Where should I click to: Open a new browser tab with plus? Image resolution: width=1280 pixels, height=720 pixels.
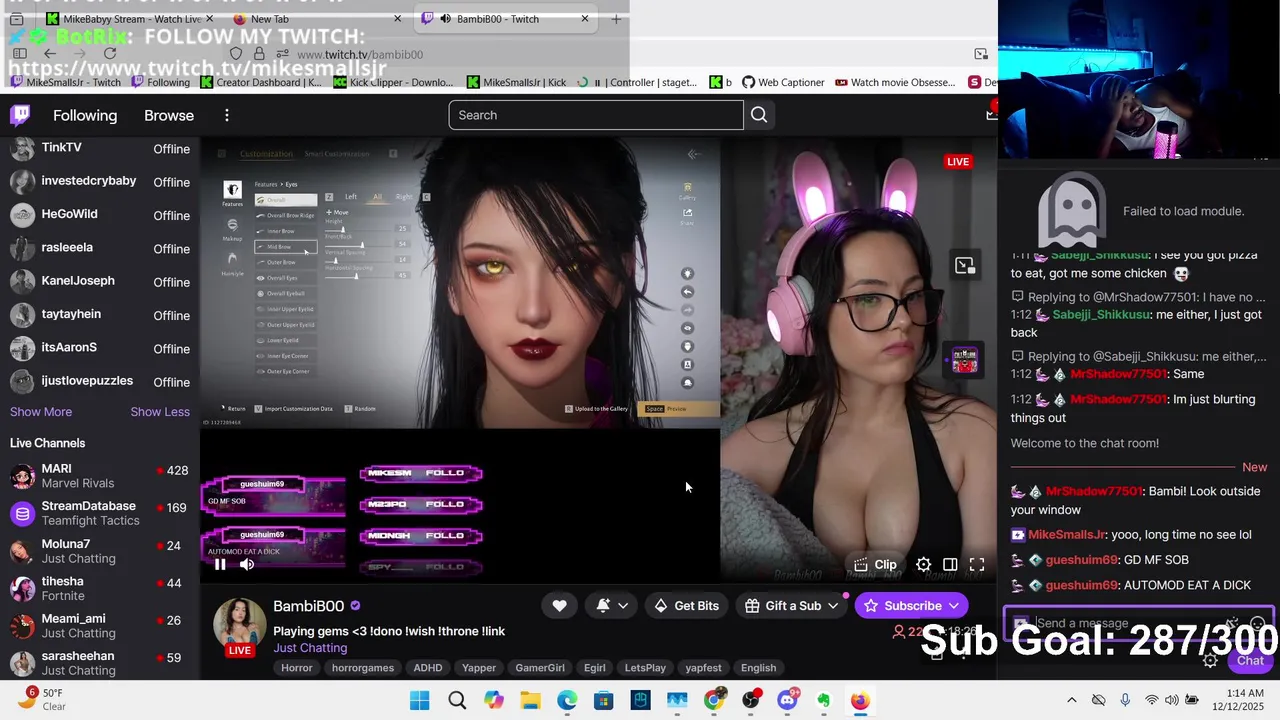tap(616, 18)
